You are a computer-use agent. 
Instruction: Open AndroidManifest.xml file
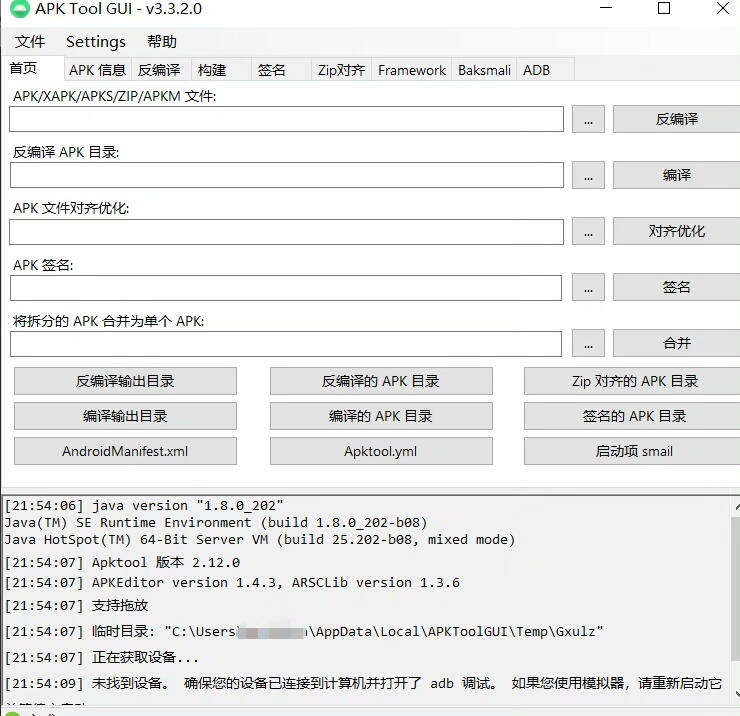(125, 451)
